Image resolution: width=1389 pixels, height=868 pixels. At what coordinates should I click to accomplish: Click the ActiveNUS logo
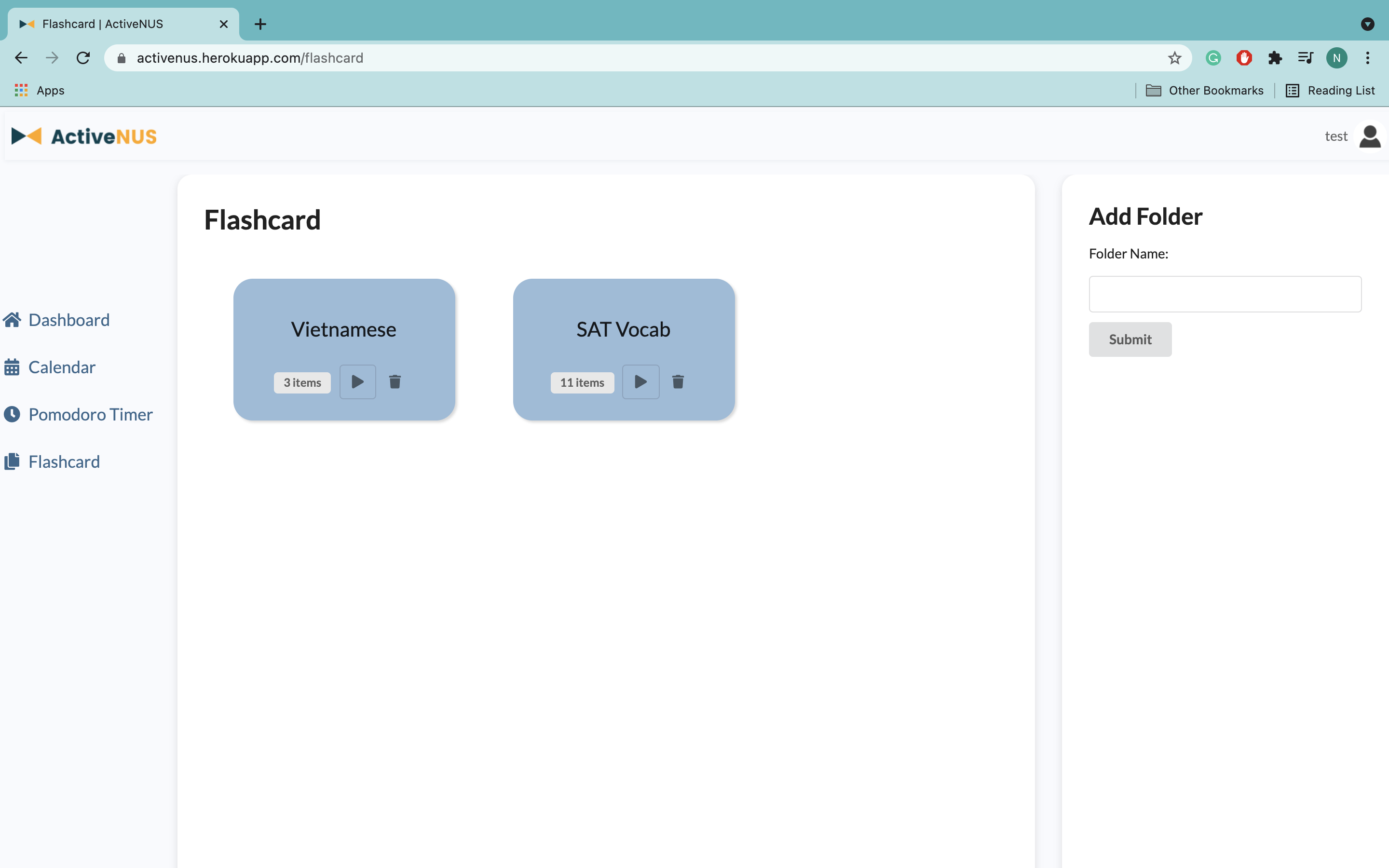[84, 136]
